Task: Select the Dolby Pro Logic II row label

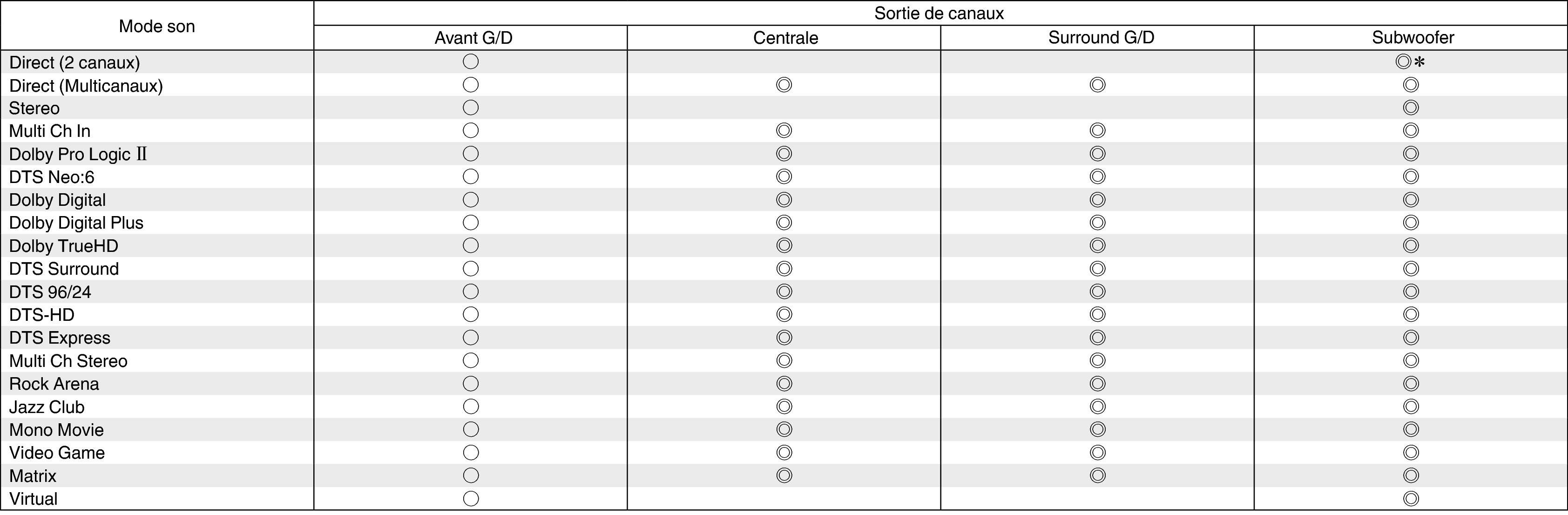Action: click(x=78, y=154)
